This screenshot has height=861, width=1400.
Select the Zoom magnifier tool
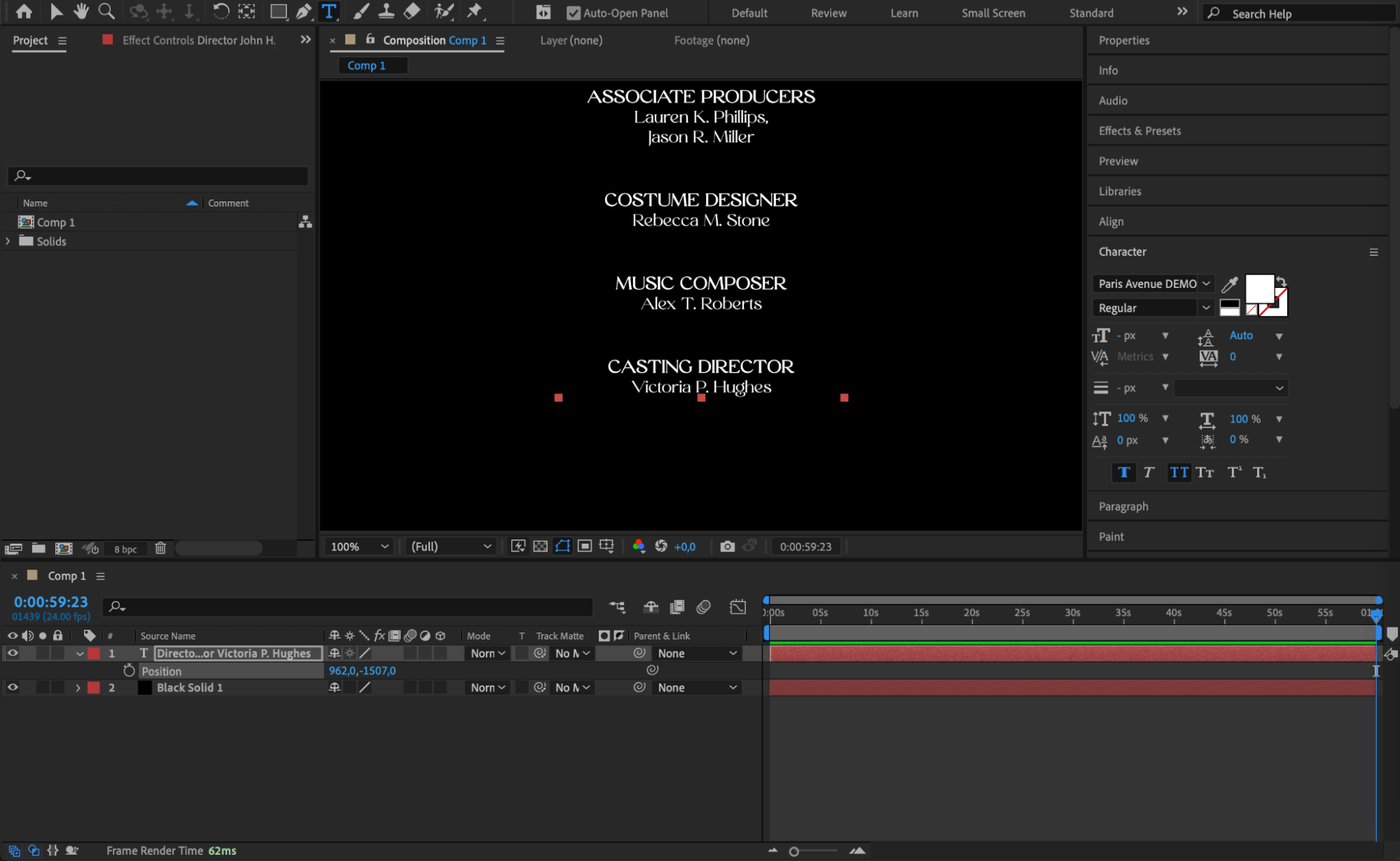[106, 11]
